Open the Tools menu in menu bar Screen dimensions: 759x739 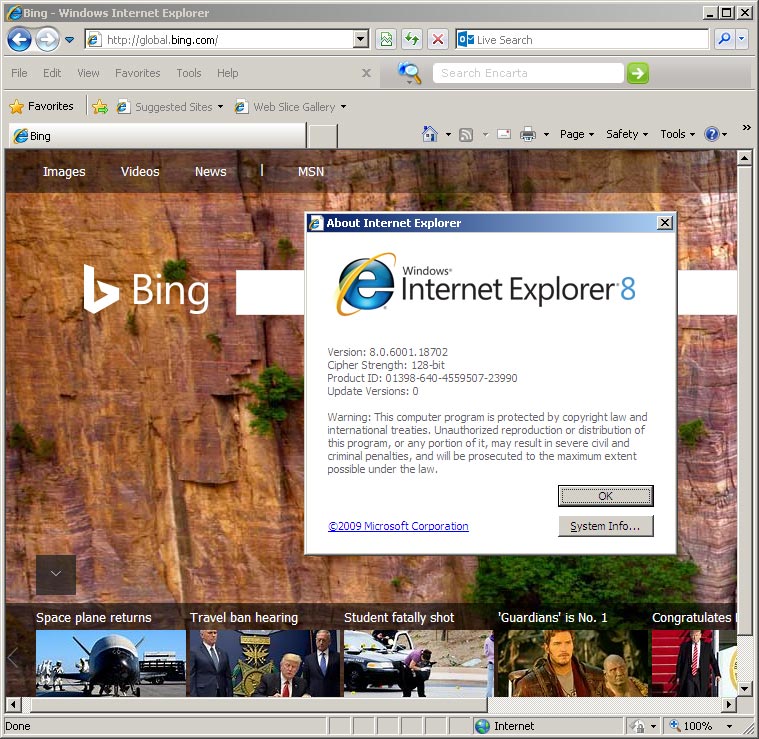[x=189, y=73]
